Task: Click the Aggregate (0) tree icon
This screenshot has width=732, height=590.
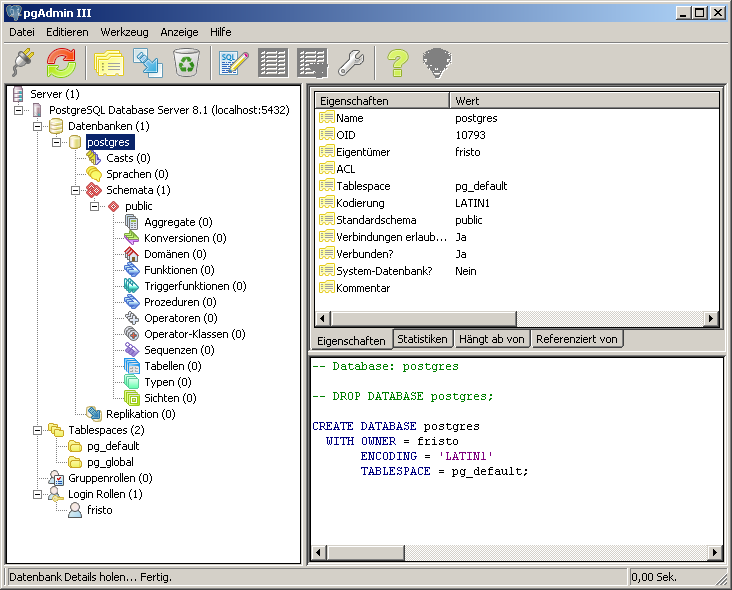Action: click(132, 222)
